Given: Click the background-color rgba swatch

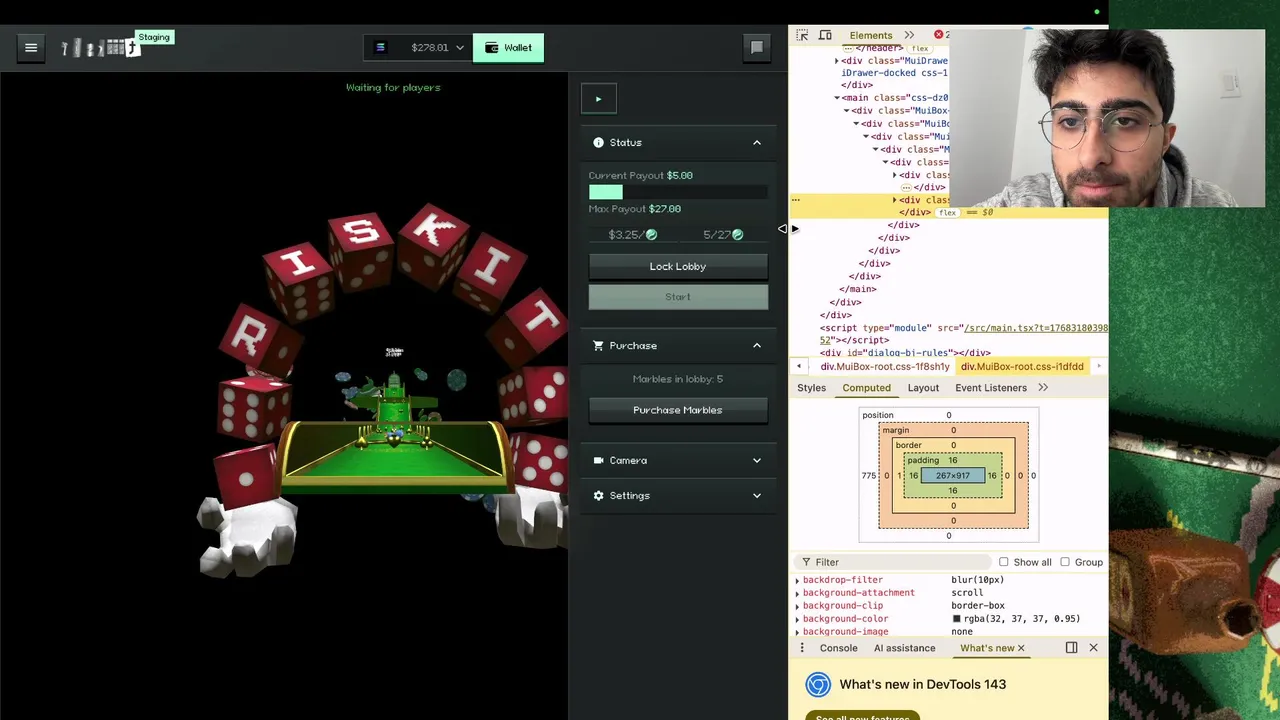Looking at the screenshot, I should [x=956, y=619].
